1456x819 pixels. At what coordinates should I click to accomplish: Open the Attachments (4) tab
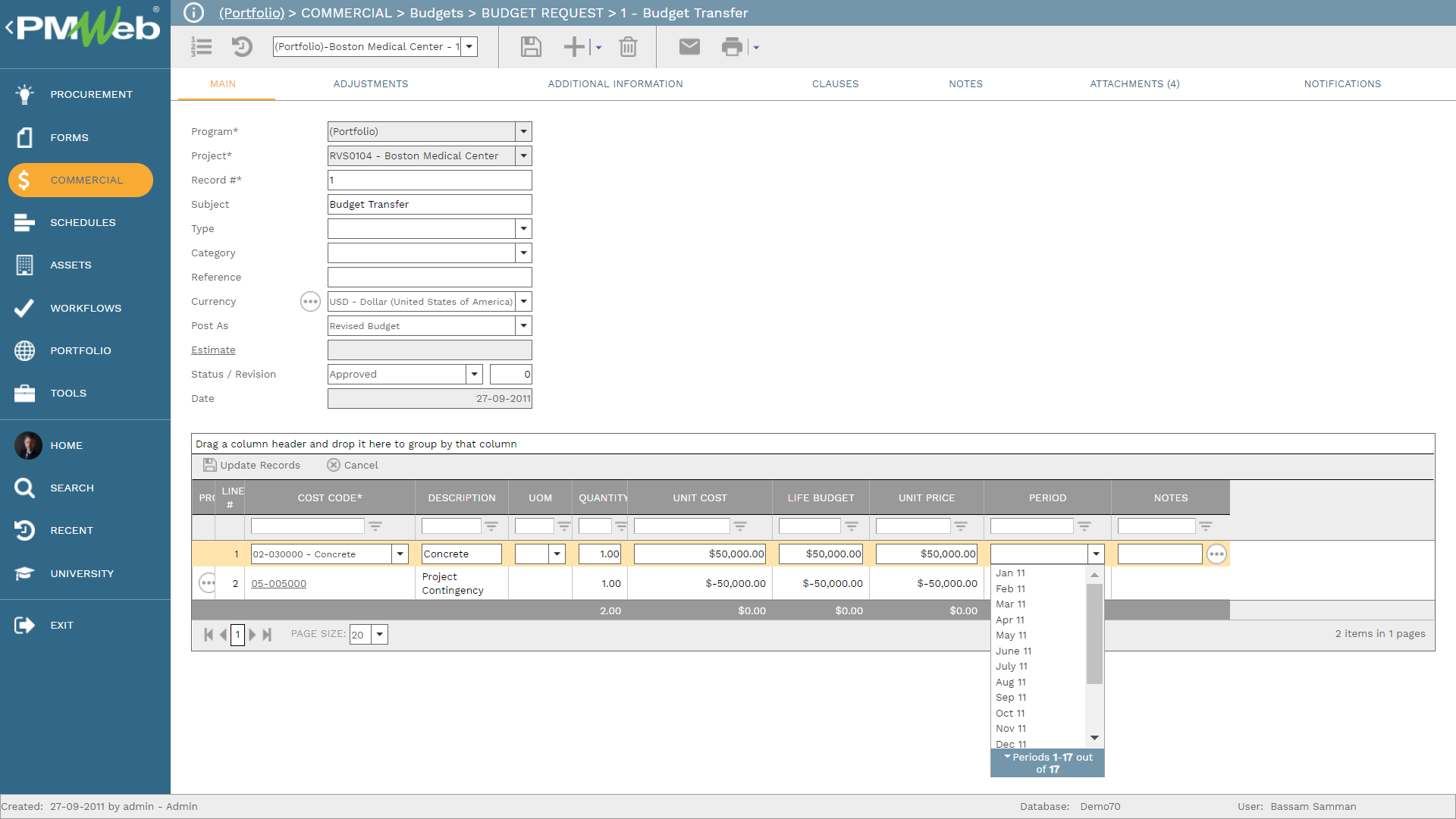[1134, 84]
